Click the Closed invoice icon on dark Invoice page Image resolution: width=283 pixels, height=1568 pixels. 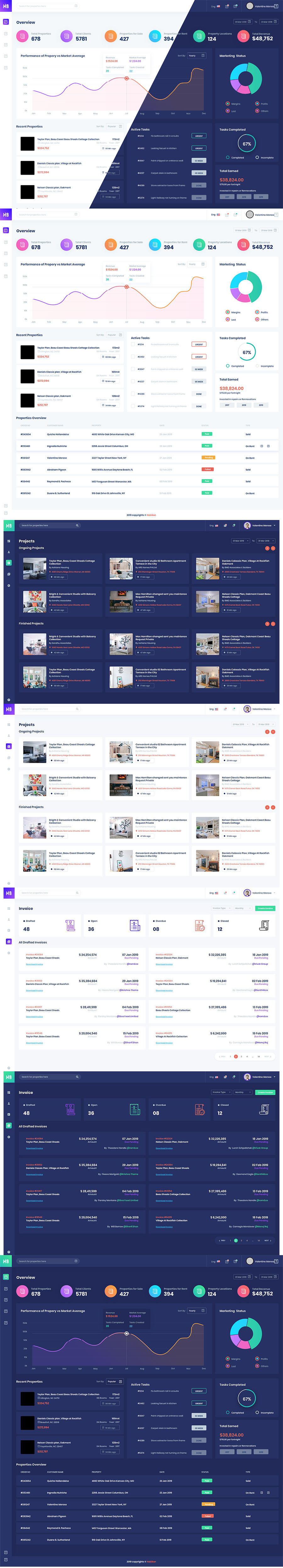pos(264,1109)
